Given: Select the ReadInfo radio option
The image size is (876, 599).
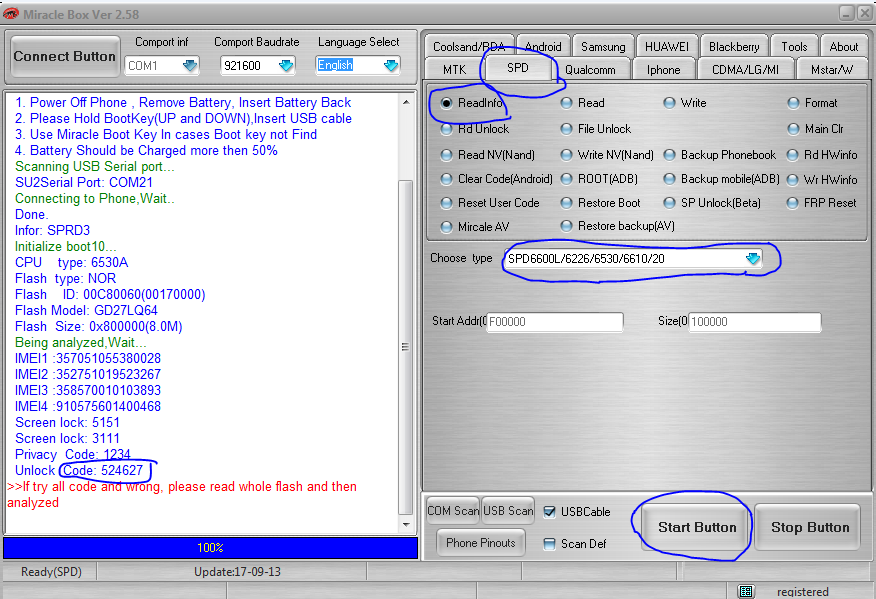Looking at the screenshot, I should coord(446,103).
